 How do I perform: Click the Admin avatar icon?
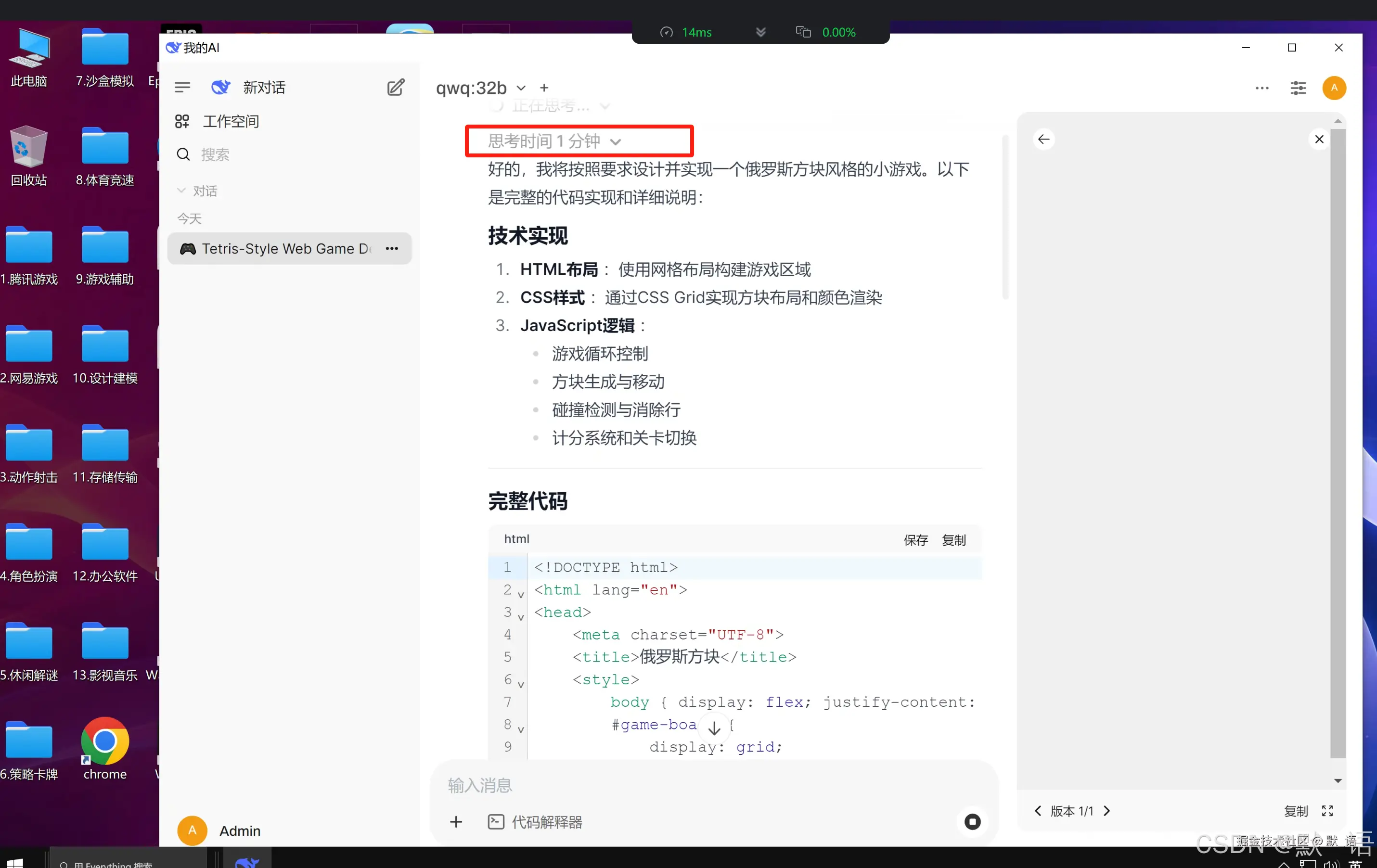coord(192,830)
